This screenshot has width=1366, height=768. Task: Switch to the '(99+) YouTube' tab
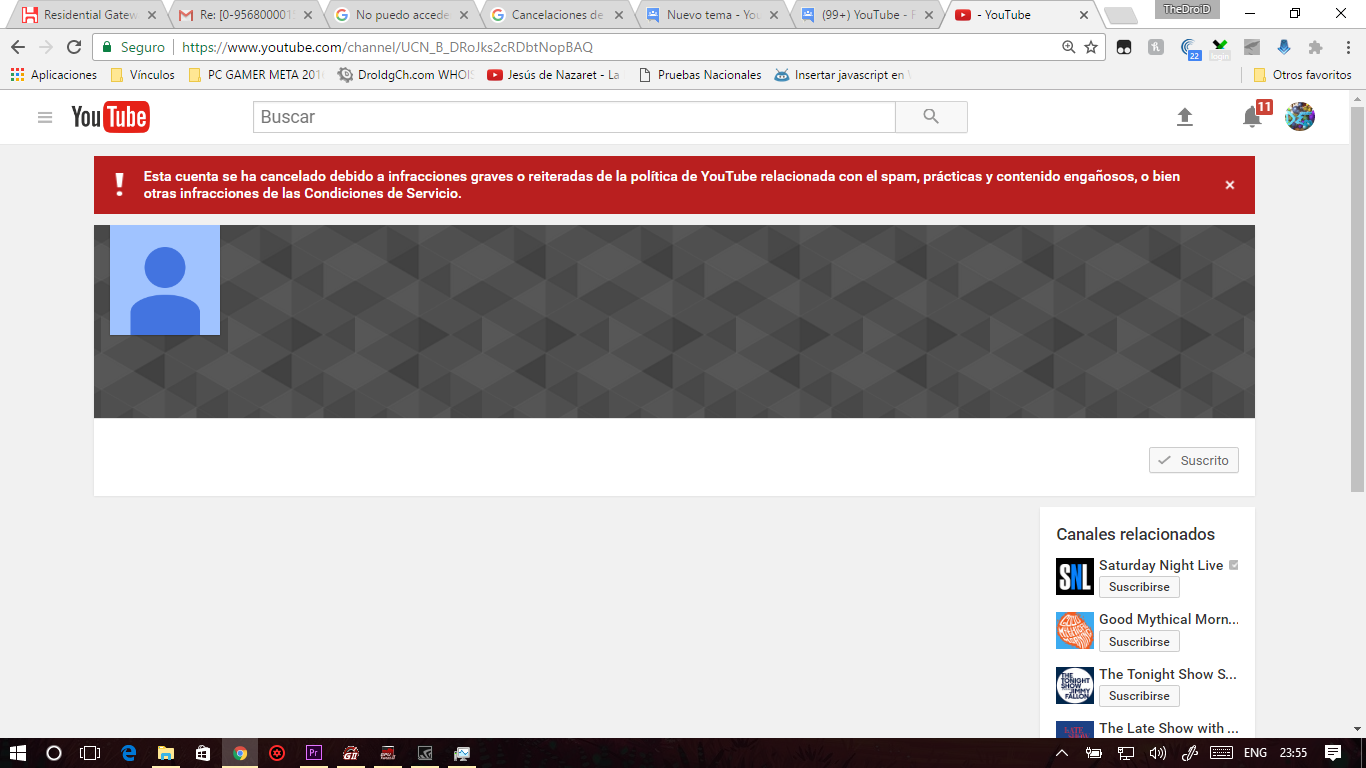coord(866,15)
